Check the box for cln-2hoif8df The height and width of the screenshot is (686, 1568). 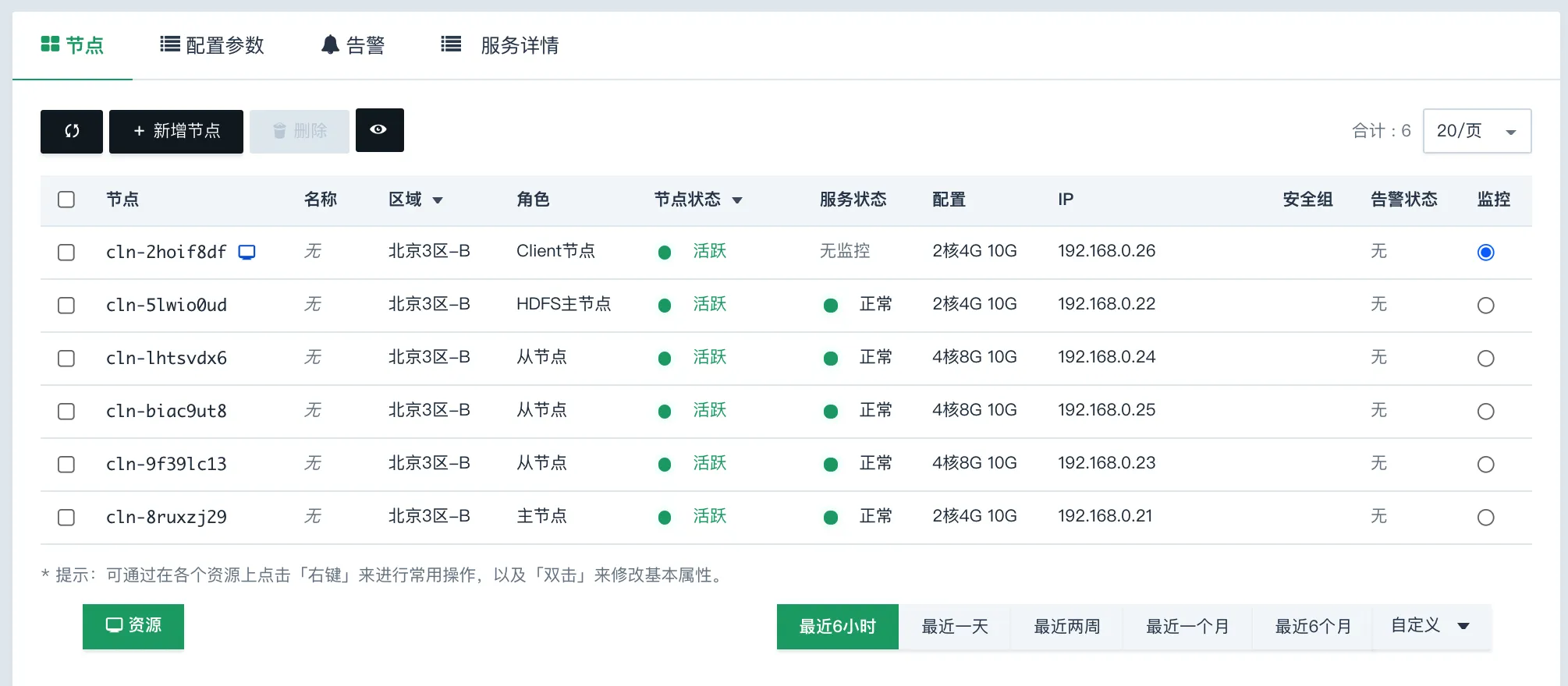click(66, 253)
